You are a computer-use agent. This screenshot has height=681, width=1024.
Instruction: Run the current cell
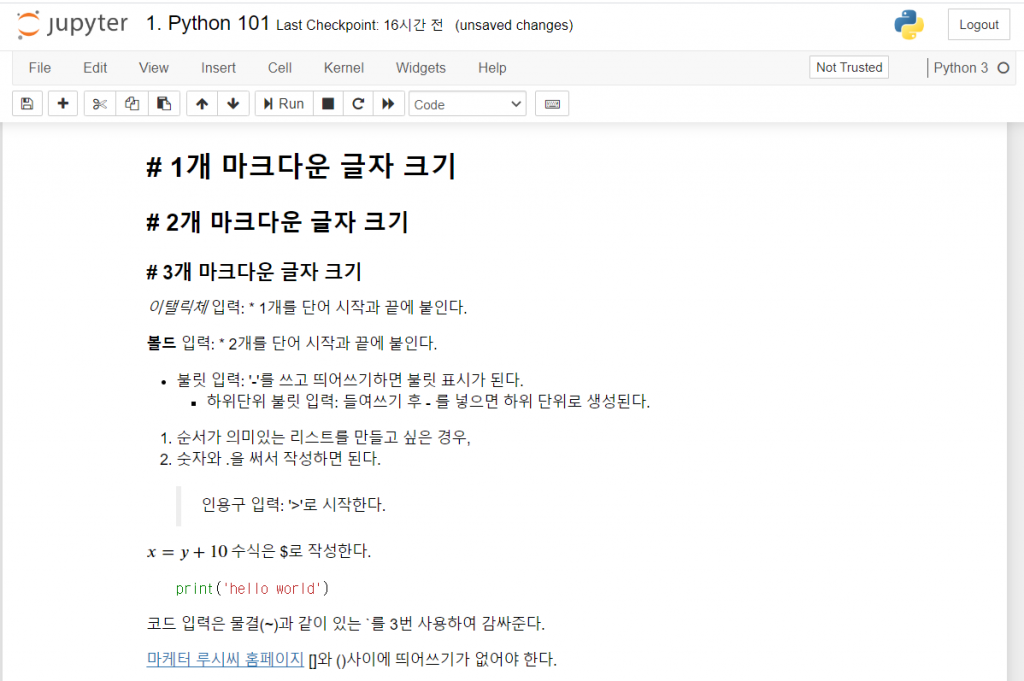283,104
